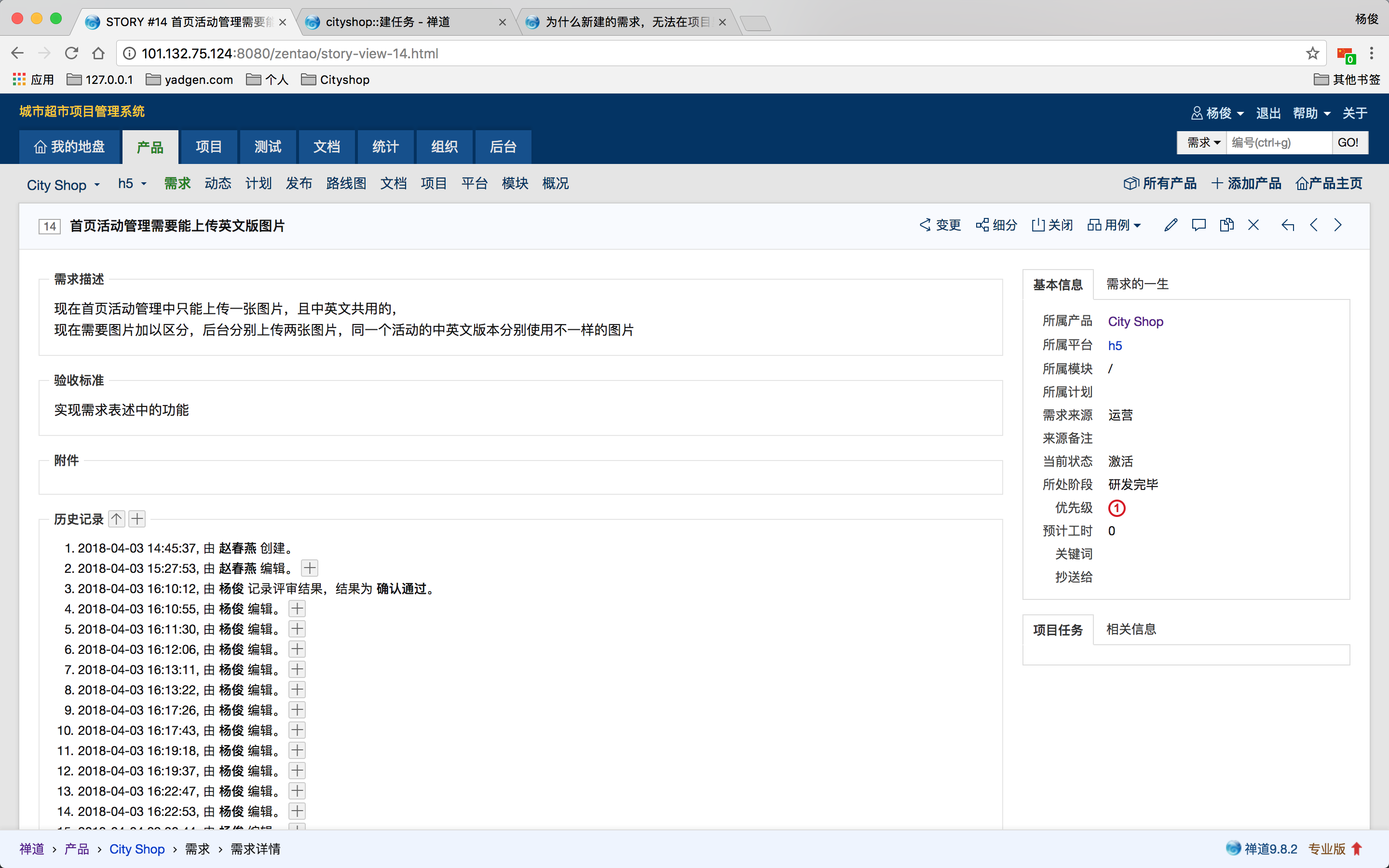Open the 需求 search type dropdown
This screenshot has height=868, width=1389.
pos(1202,142)
